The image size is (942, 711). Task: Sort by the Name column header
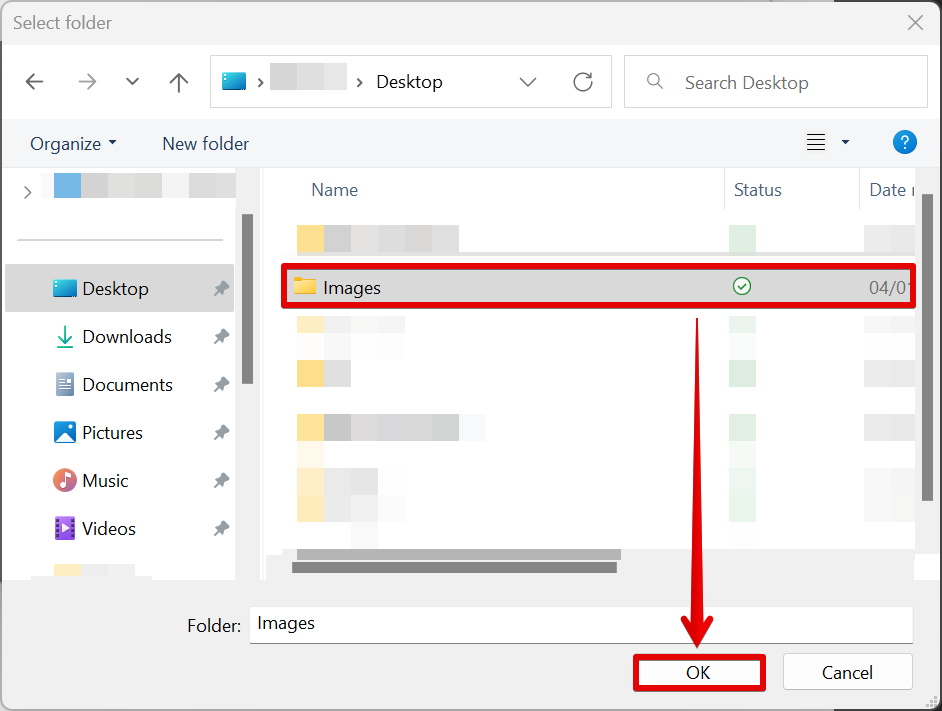335,190
